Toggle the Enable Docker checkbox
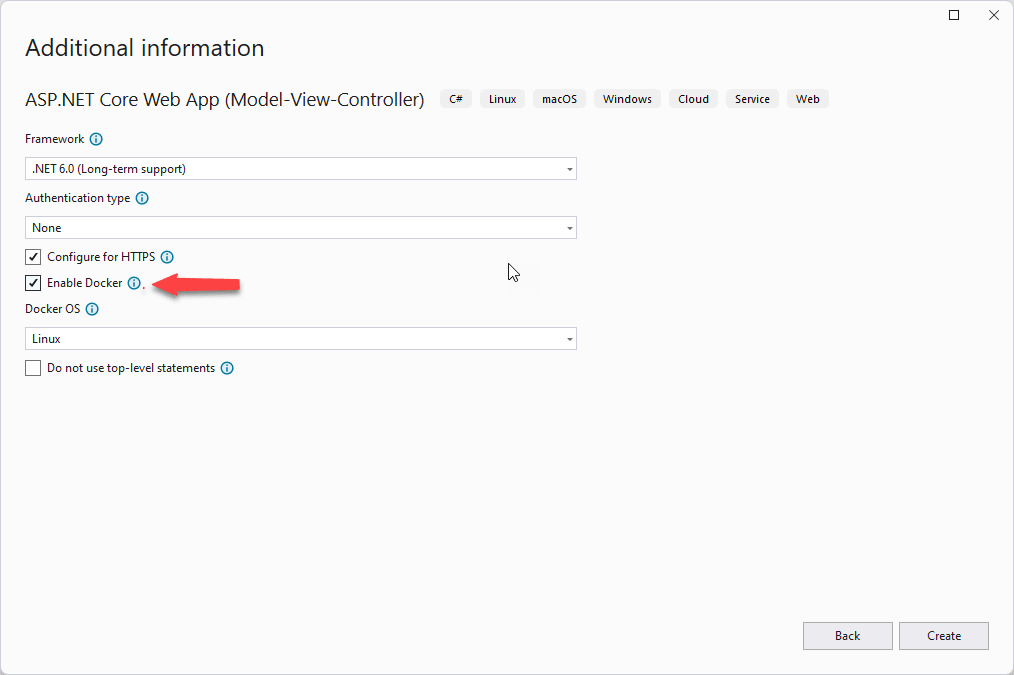Image resolution: width=1014 pixels, height=675 pixels. (33, 283)
